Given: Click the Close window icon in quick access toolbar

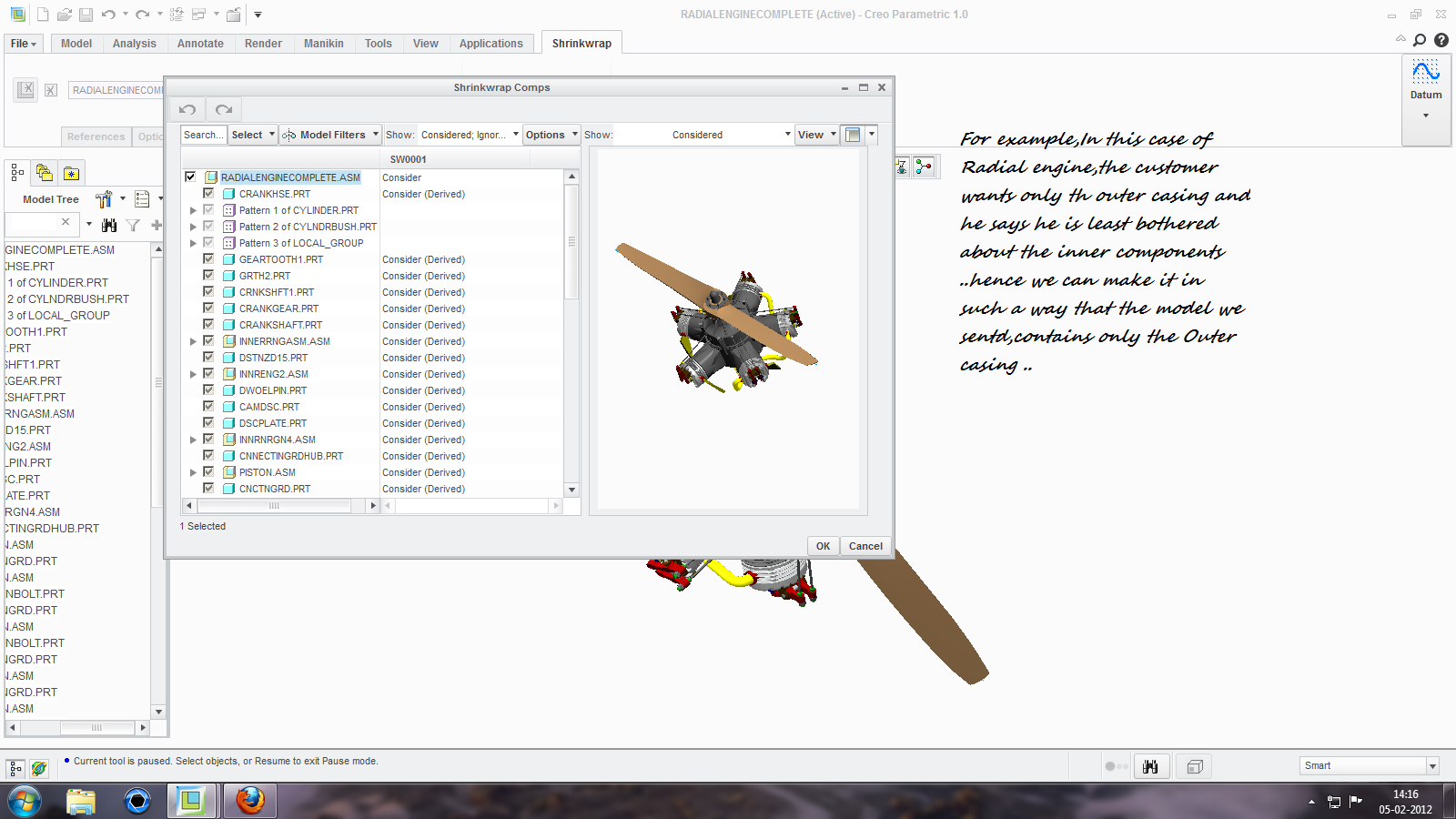Looking at the screenshot, I should click(x=234, y=15).
